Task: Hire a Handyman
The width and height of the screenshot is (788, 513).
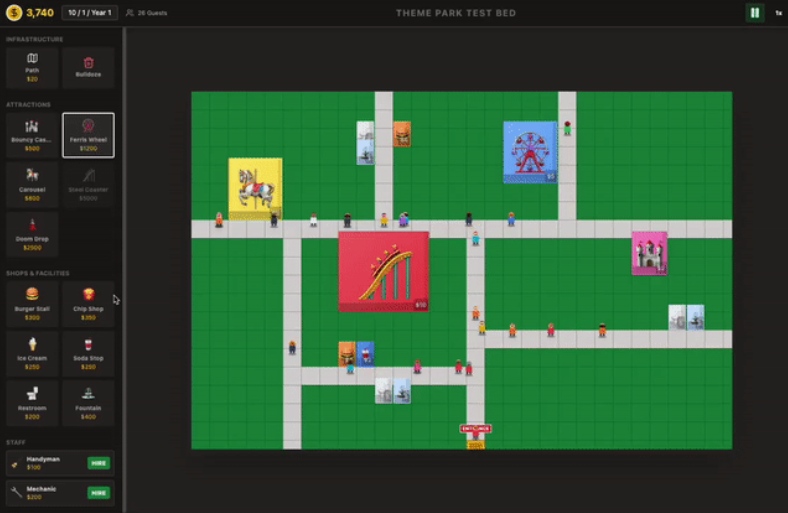Action: click(98, 463)
